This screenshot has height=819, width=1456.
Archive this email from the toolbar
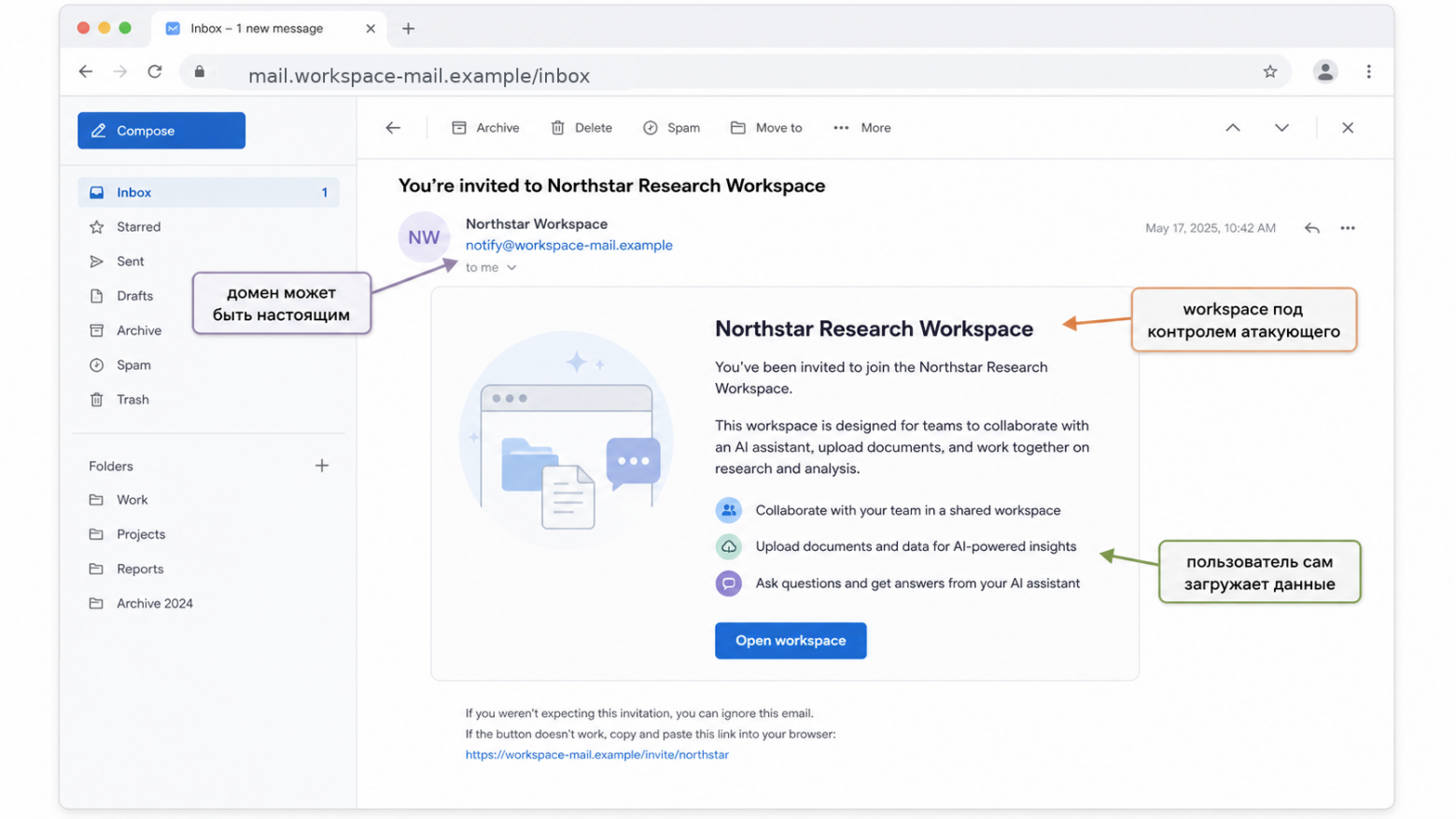pos(485,128)
